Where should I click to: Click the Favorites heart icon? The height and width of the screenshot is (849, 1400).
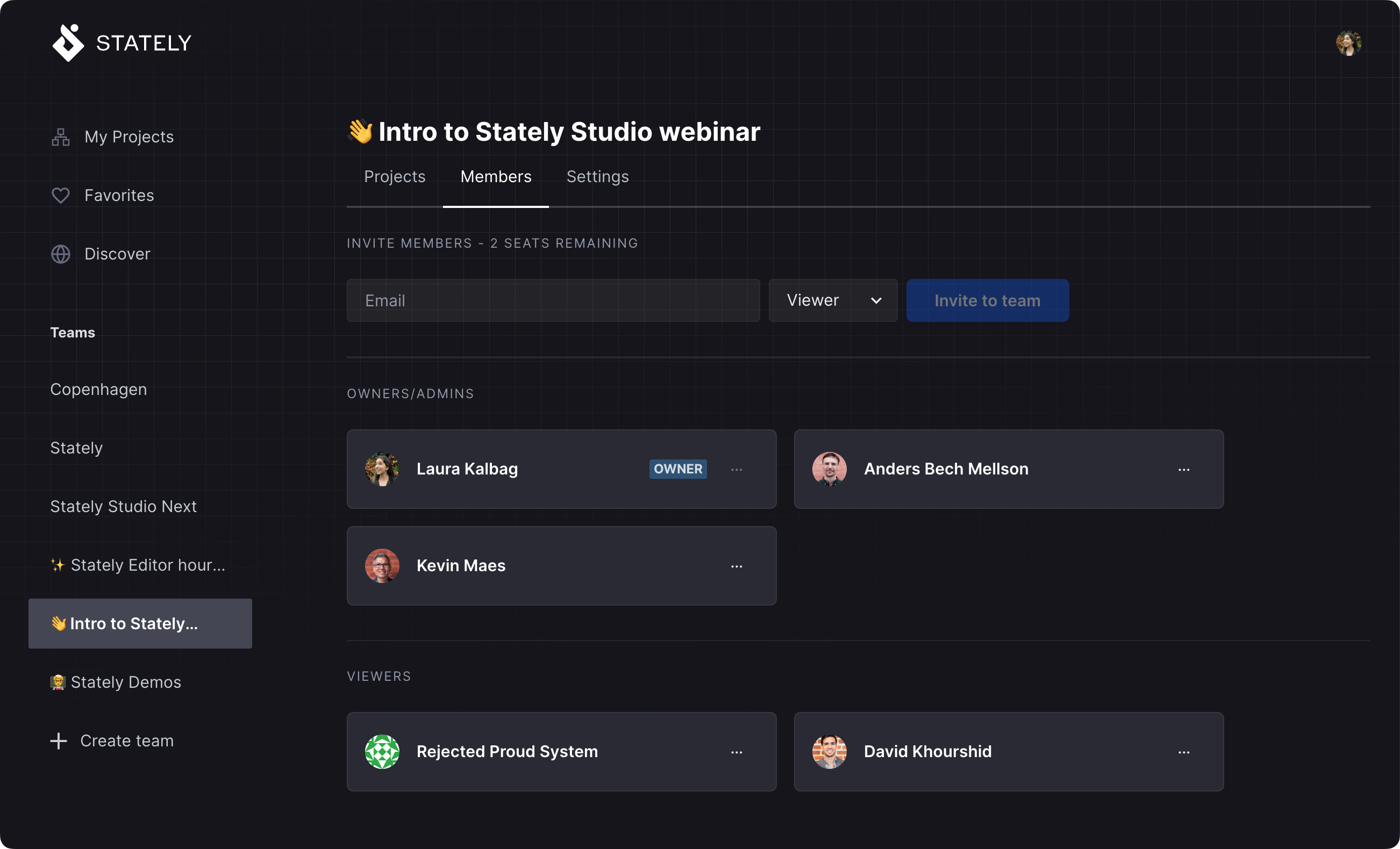(x=60, y=194)
